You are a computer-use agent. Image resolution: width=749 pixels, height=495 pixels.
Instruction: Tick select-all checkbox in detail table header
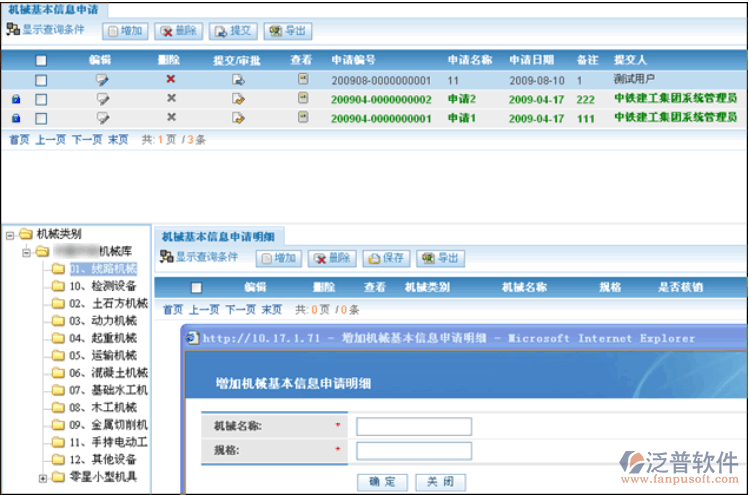tap(196, 288)
